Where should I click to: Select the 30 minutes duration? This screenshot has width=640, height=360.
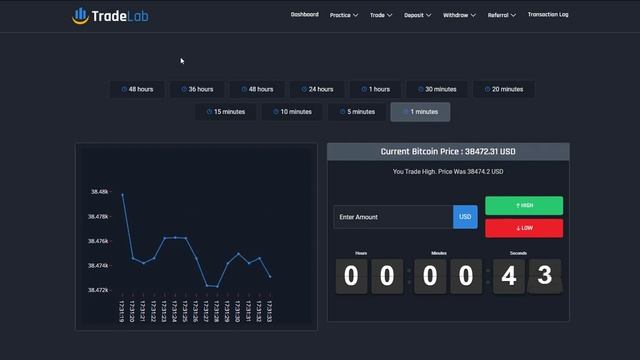coord(437,89)
